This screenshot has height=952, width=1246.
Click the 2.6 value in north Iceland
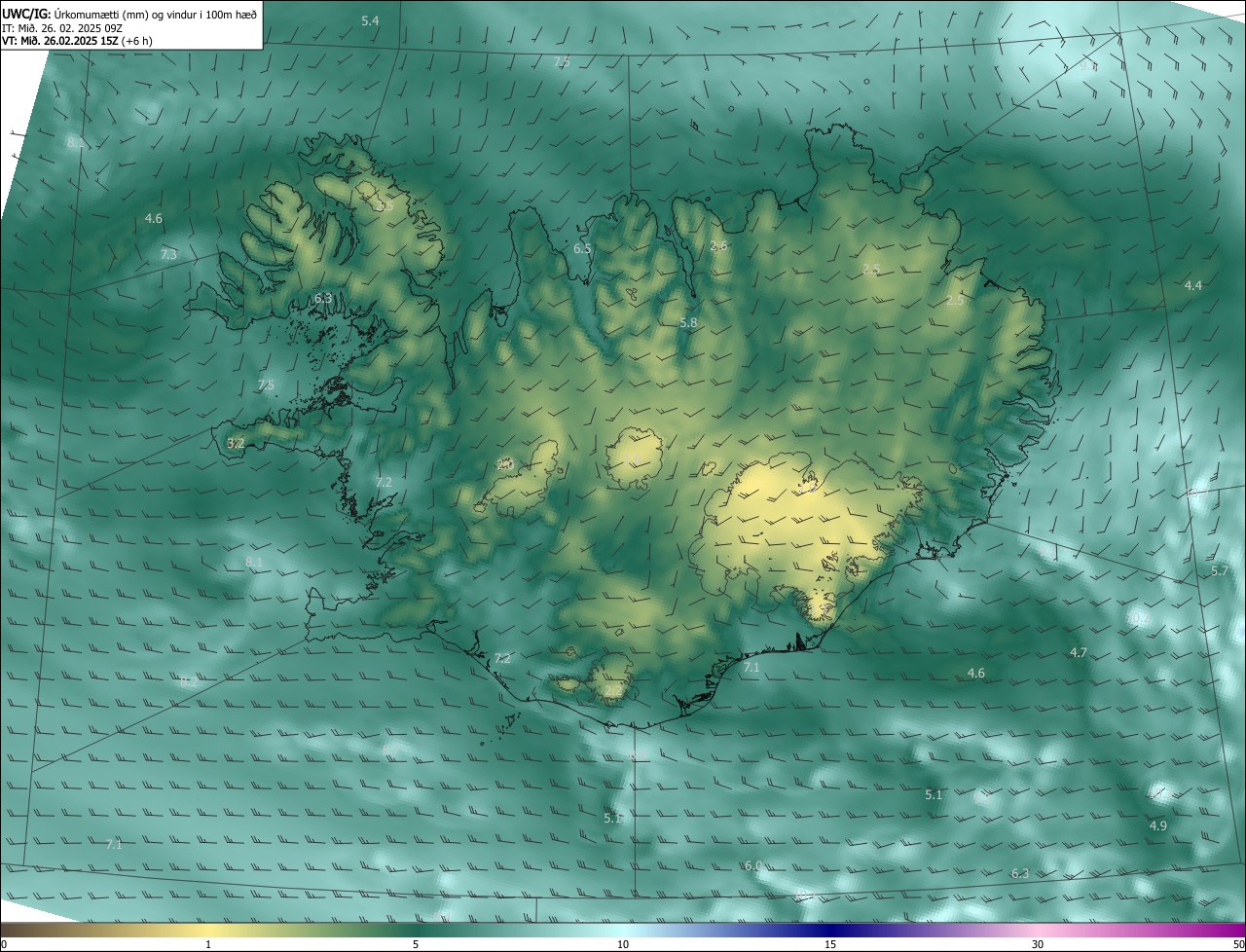[718, 246]
